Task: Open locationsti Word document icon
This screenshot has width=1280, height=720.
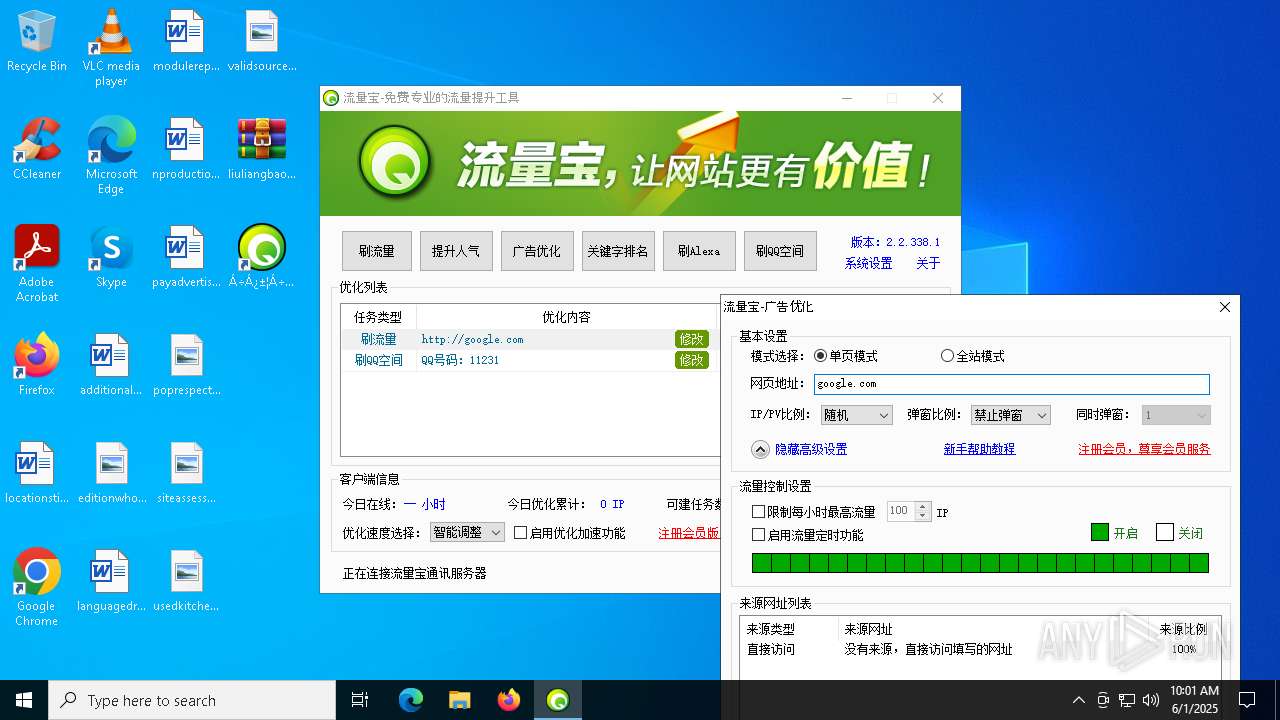Action: pyautogui.click(x=37, y=472)
